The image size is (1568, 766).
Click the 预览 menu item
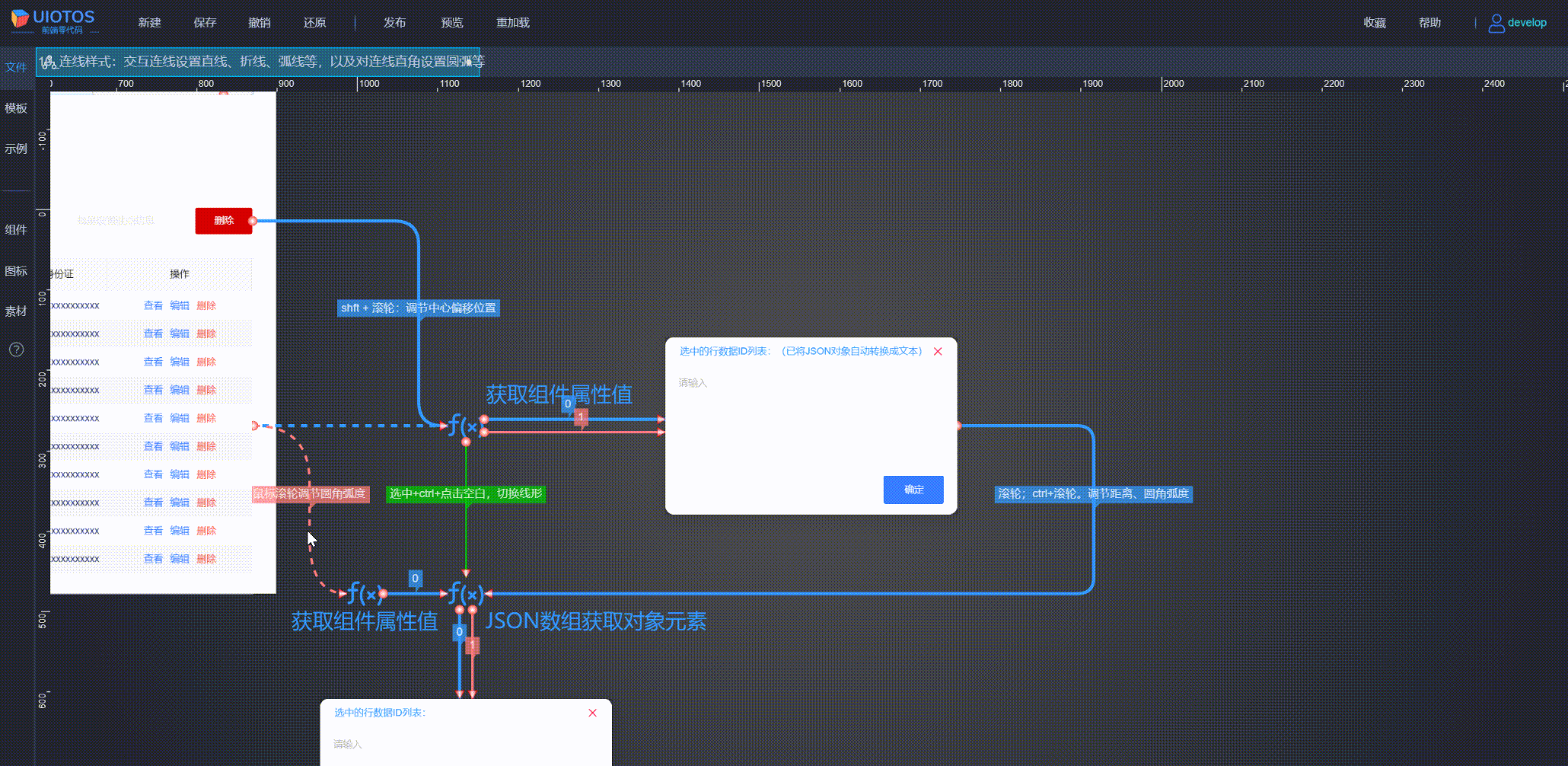(x=452, y=23)
